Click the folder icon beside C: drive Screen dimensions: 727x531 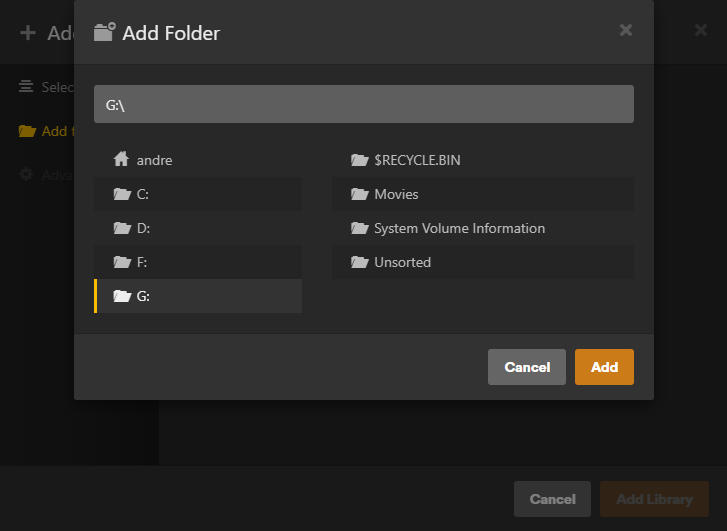coord(122,194)
